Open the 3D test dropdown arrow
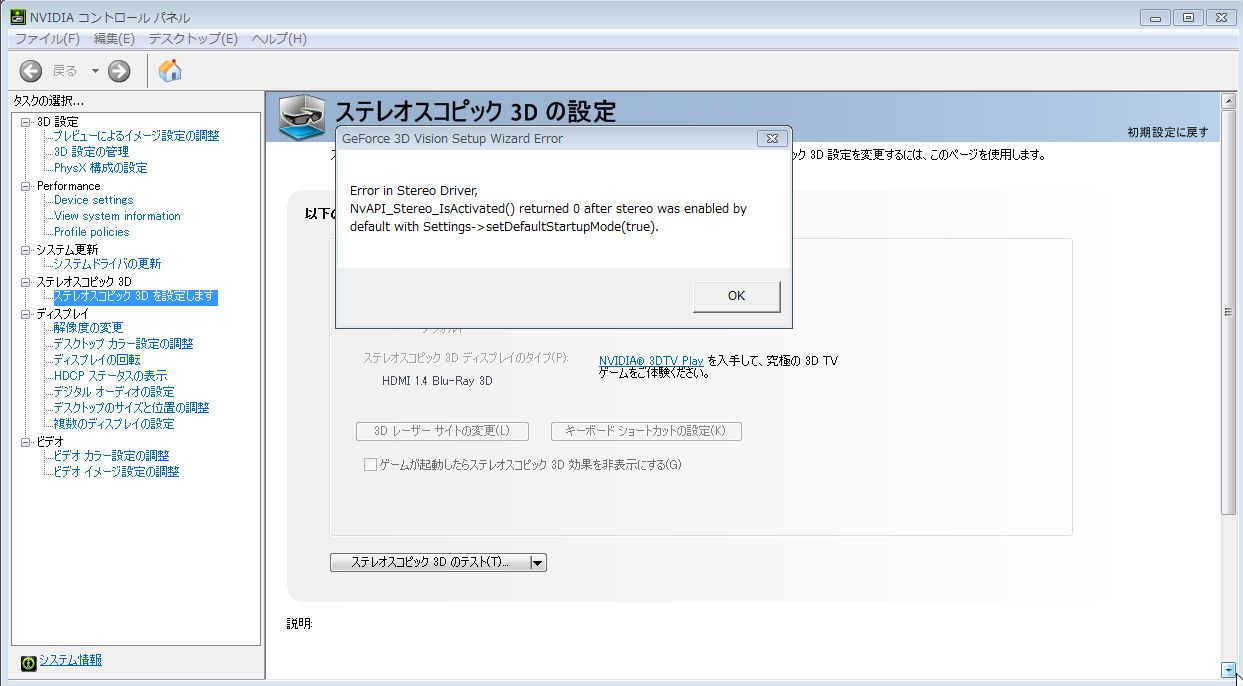This screenshot has width=1243, height=686. click(537, 563)
